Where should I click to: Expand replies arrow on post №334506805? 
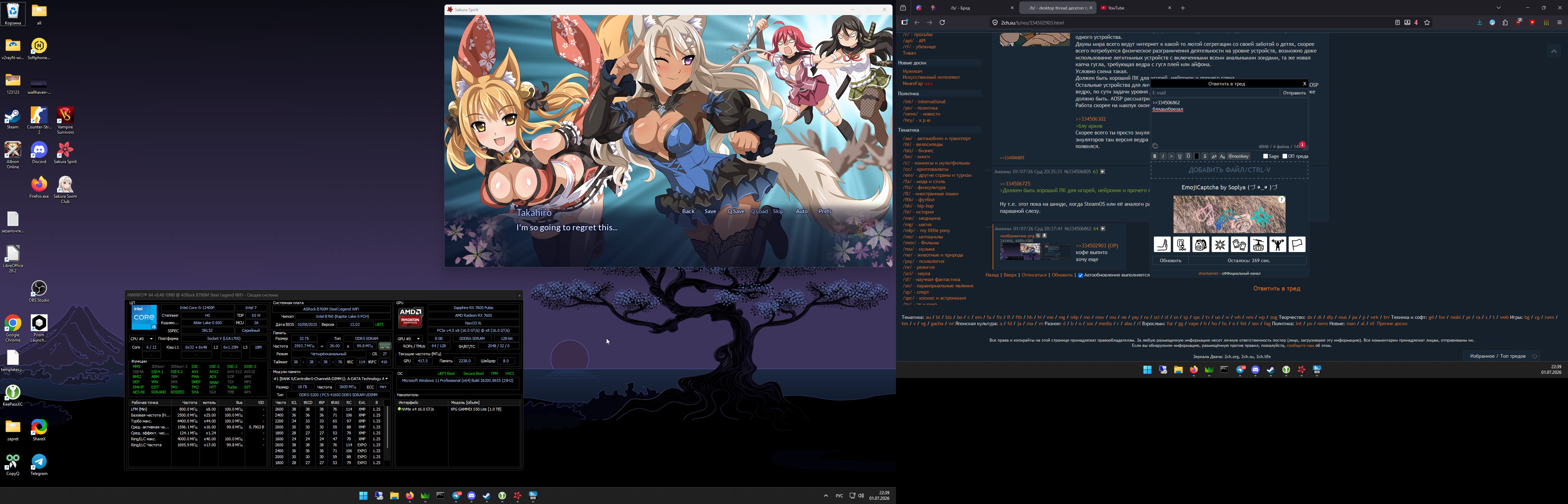pyautogui.click(x=1102, y=171)
